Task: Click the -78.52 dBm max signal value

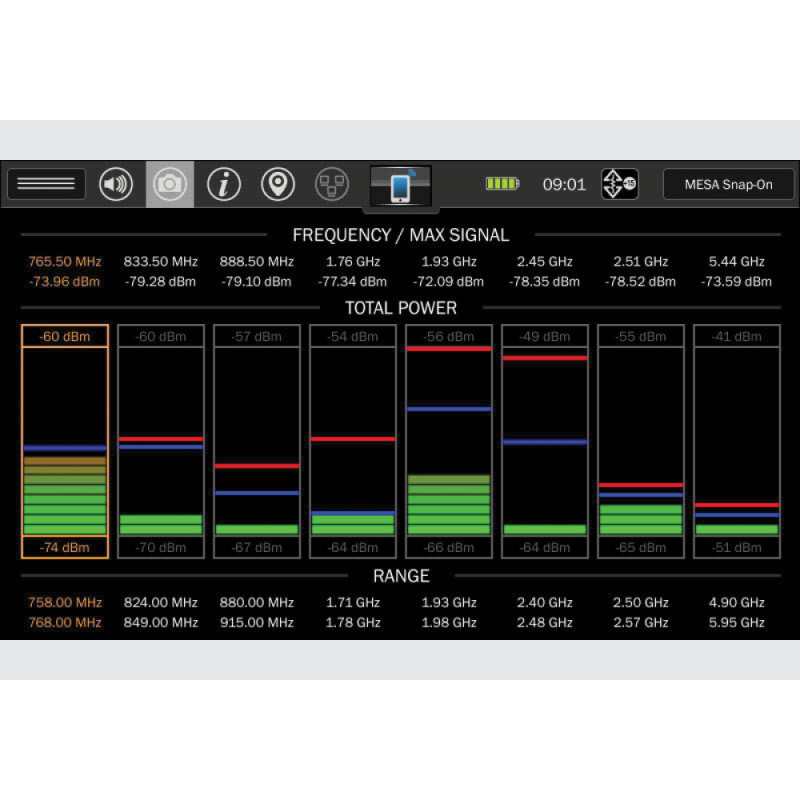Action: (x=641, y=282)
